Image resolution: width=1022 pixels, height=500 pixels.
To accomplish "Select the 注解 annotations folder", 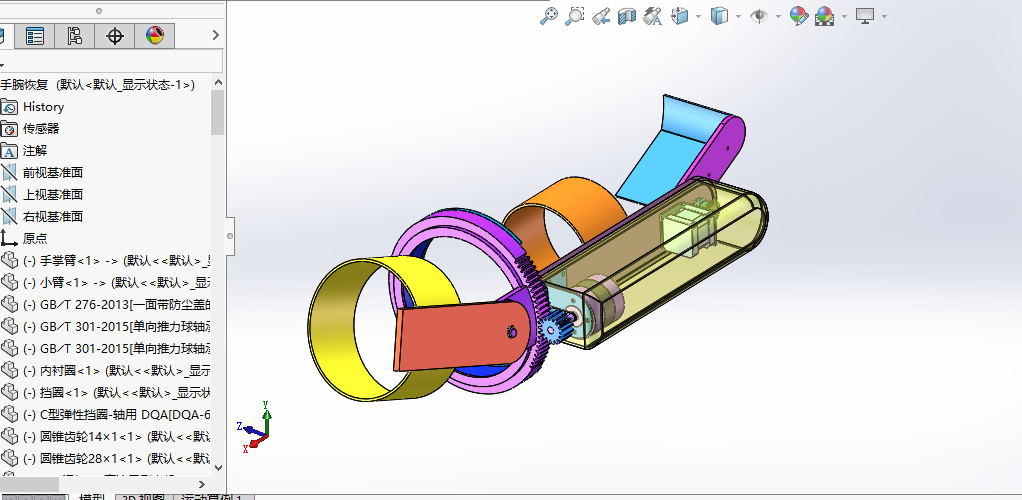I will 35,151.
